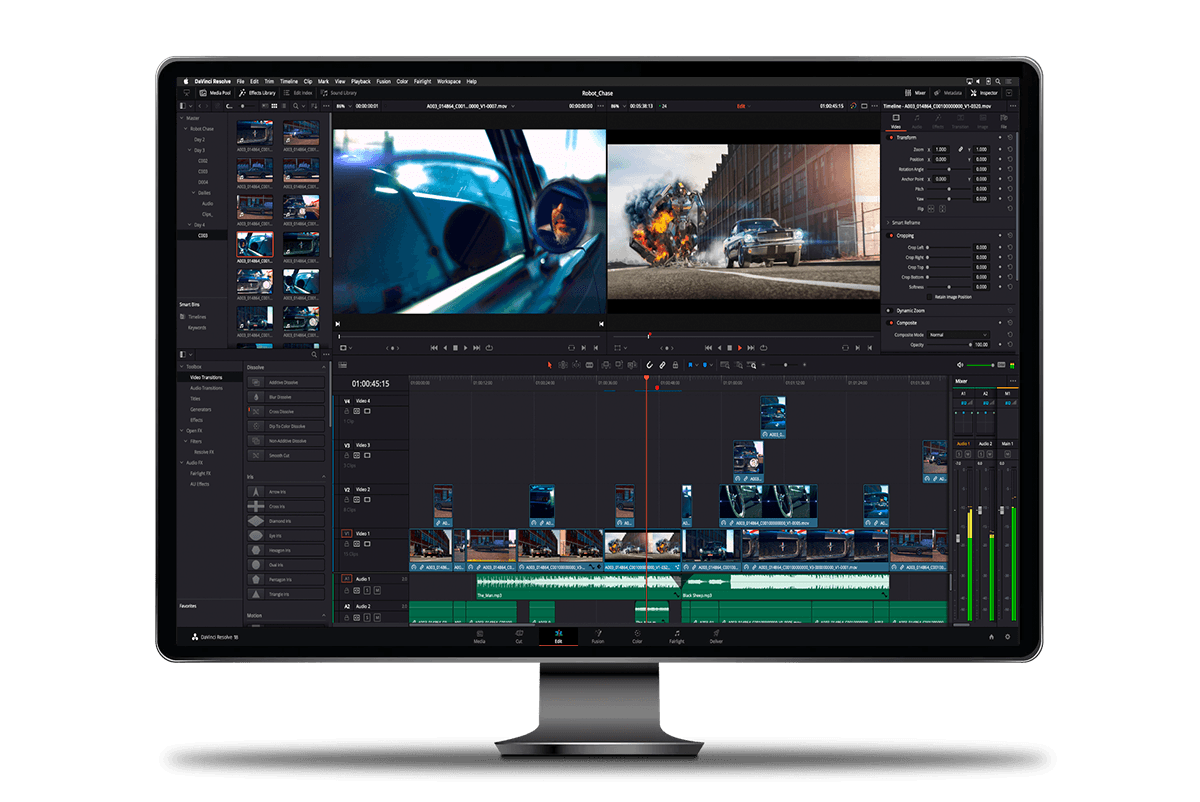Toggle the Dynamic Zoom enable switch
The image size is (1200, 802).
pos(891,311)
